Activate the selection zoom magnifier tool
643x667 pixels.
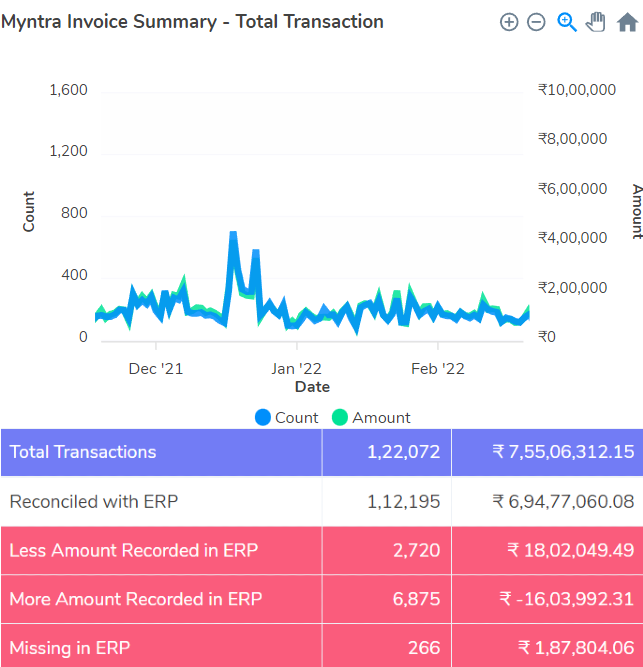[x=567, y=22]
